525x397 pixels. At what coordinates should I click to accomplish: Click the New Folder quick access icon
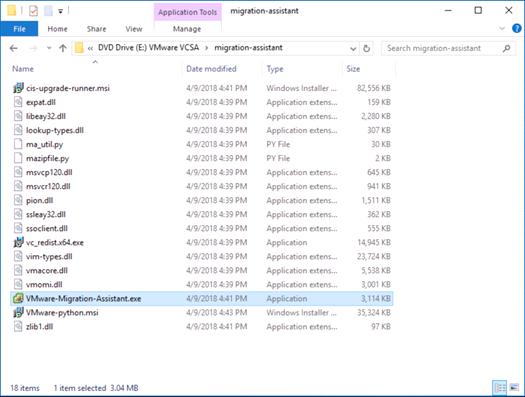pyautogui.click(x=49, y=11)
